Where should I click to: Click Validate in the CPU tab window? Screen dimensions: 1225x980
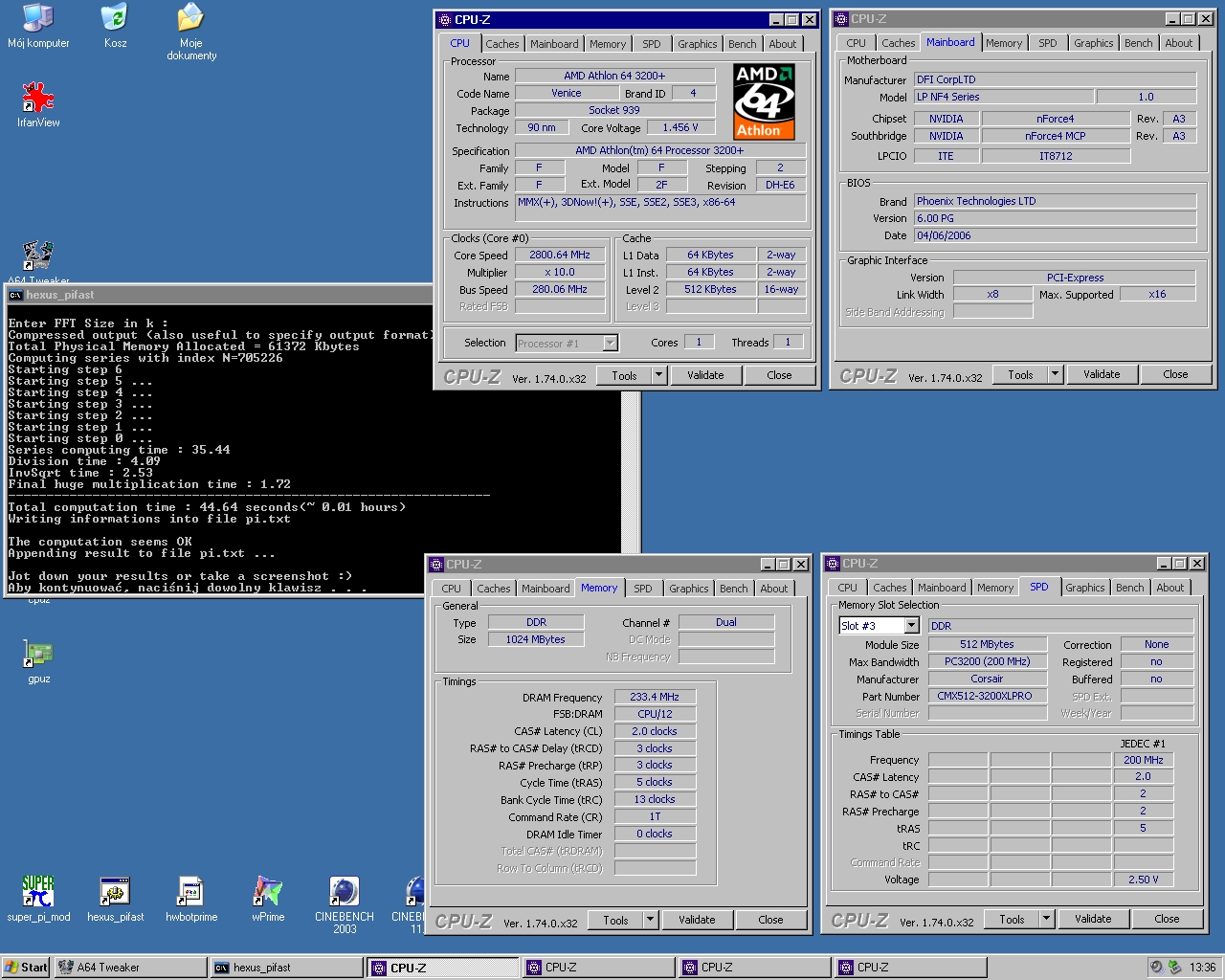705,376
